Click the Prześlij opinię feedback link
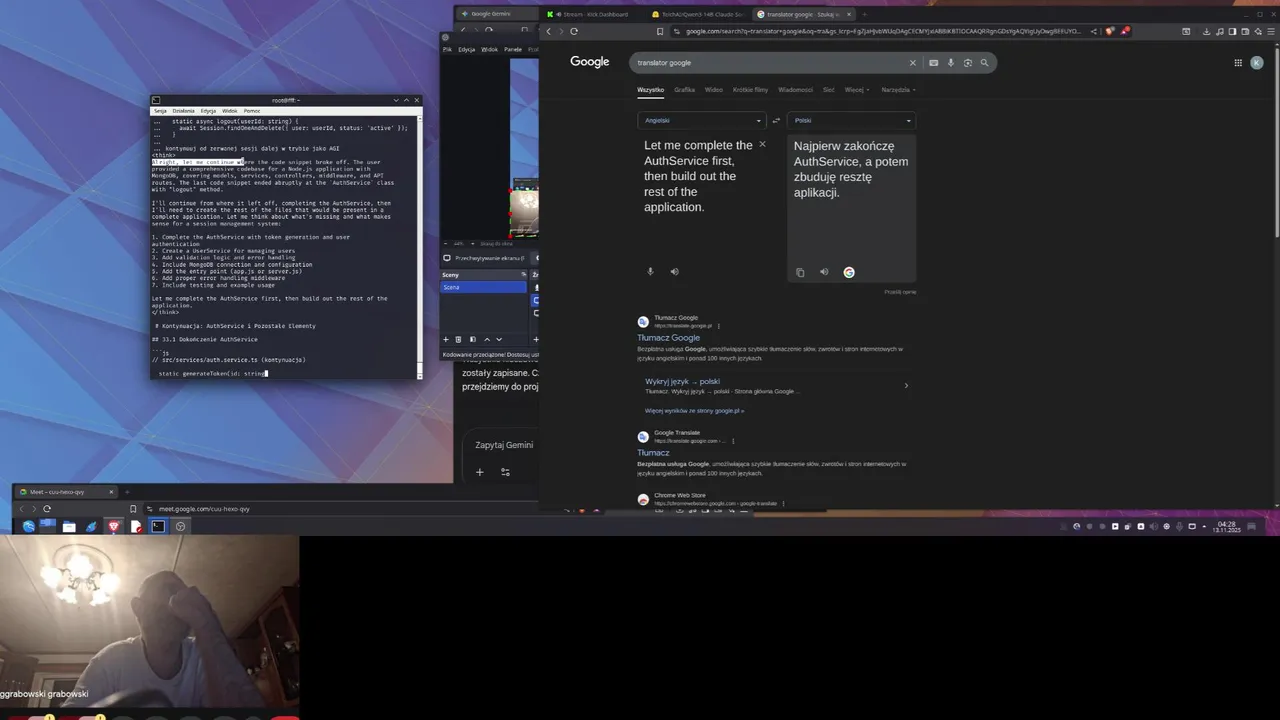 (900, 292)
